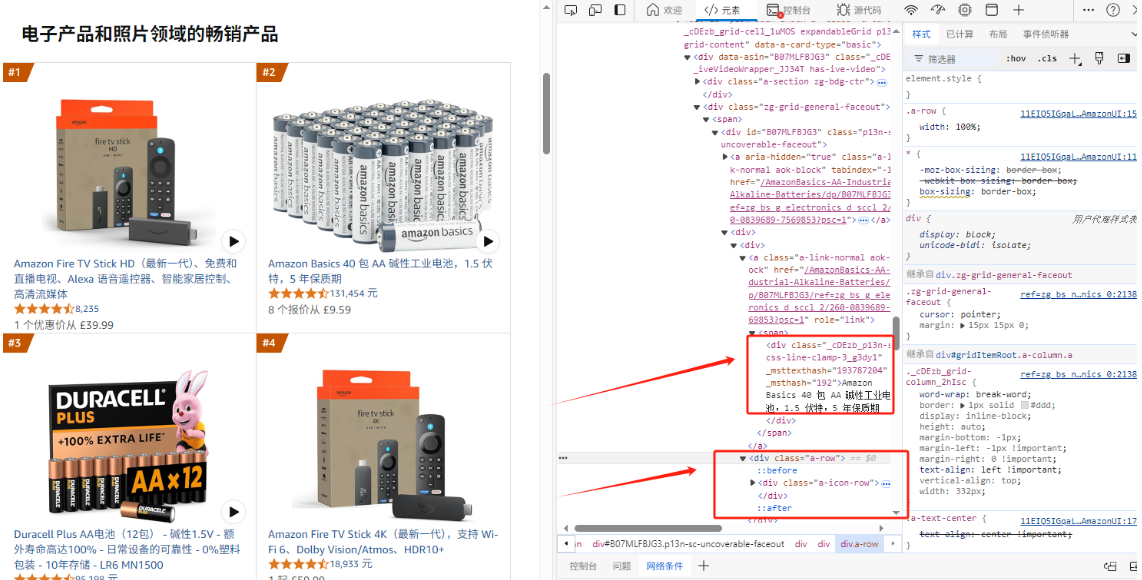Viewport: 1142px width, 580px height.
Task: Toggle computed styles sidebar icon
Action: coord(1123,59)
